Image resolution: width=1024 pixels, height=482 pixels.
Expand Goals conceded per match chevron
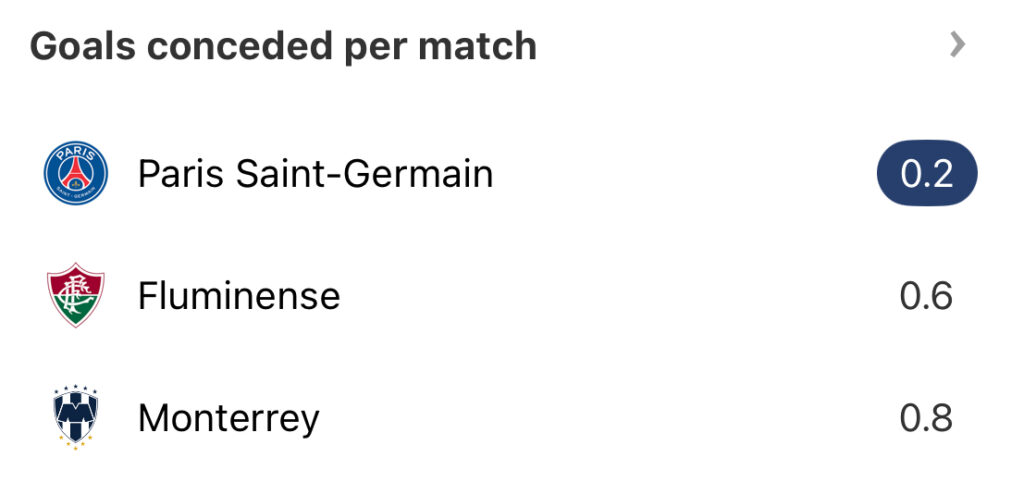957,45
